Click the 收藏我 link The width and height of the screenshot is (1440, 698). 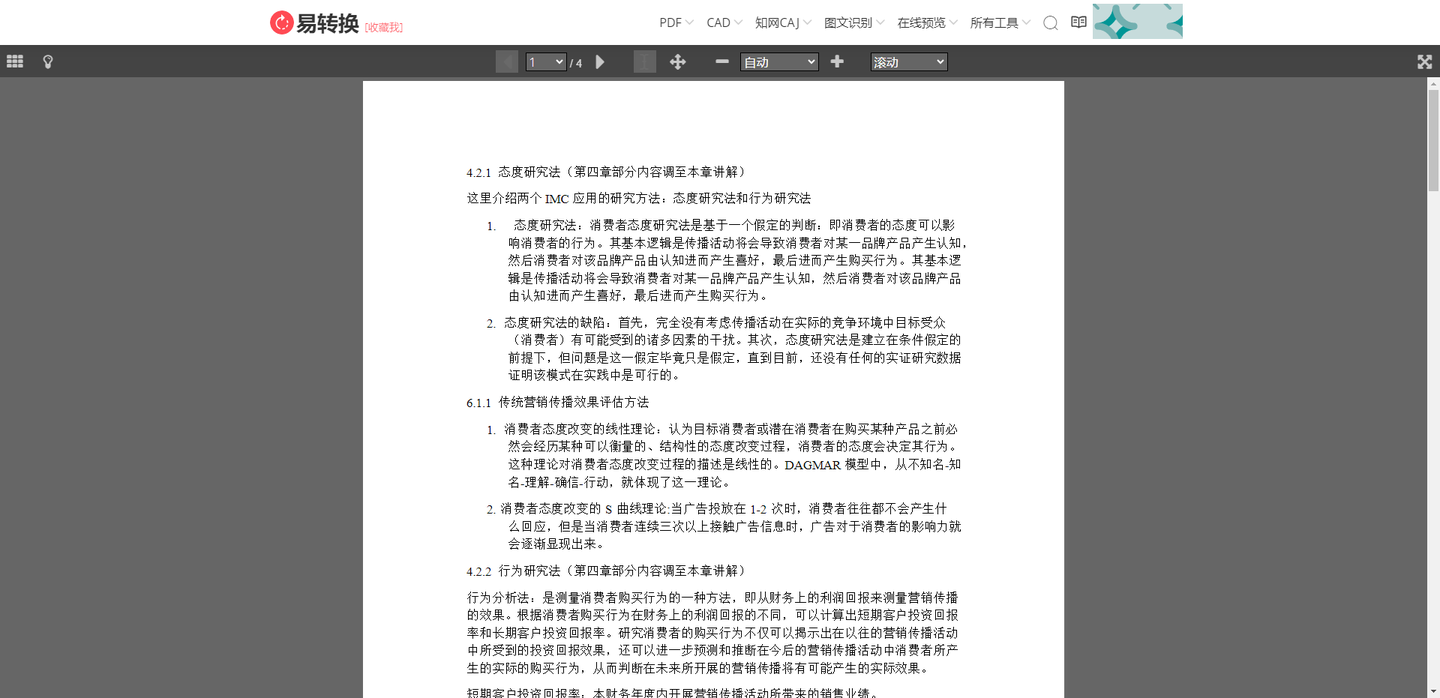click(385, 26)
